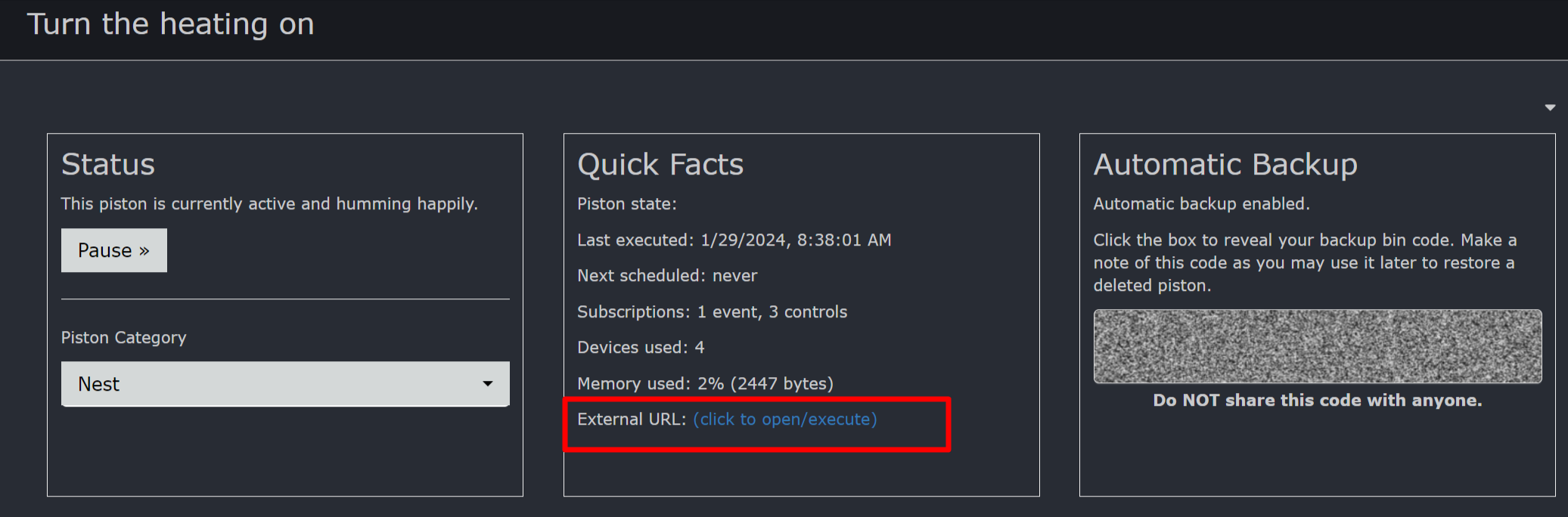The height and width of the screenshot is (517, 1568).
Task: Select the Automatic Backup panel heading
Action: [x=1225, y=164]
